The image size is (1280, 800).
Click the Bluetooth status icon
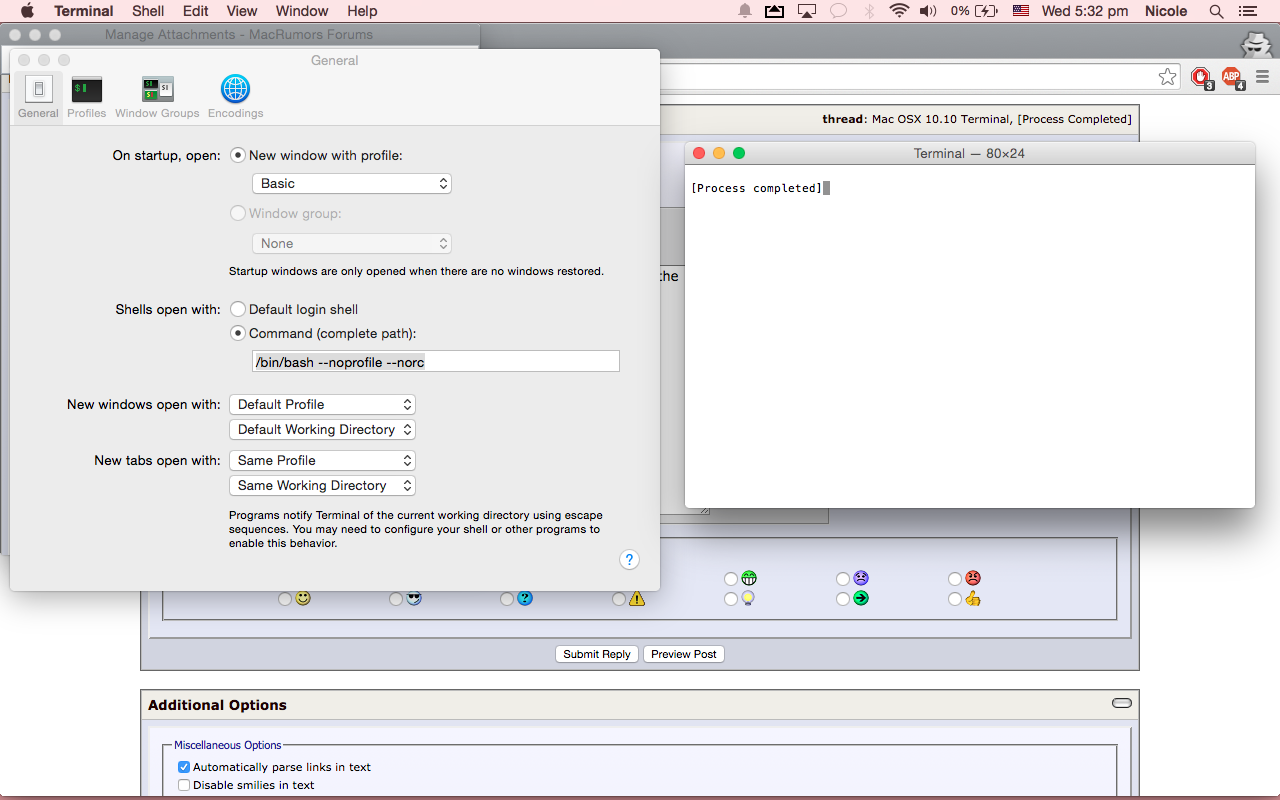869,11
